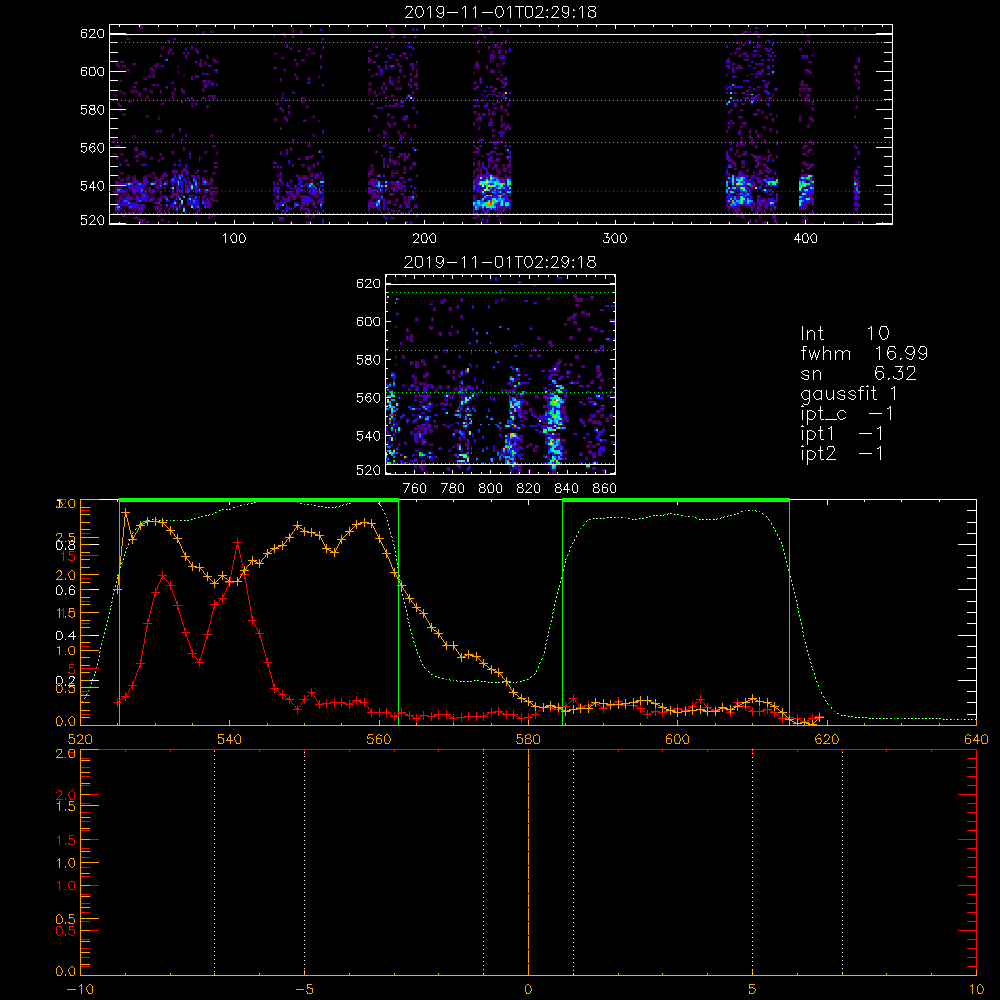Click the red dotted horizontal line in the top spectrogram

click(x=501, y=191)
